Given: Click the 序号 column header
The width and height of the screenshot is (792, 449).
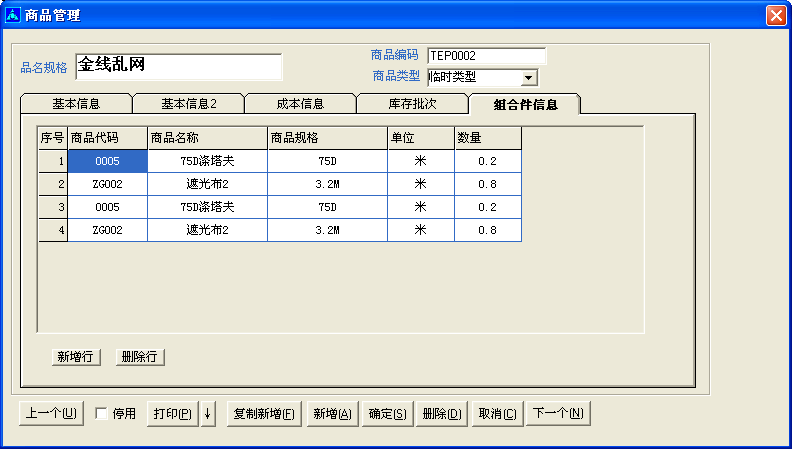Looking at the screenshot, I should click(53, 138).
